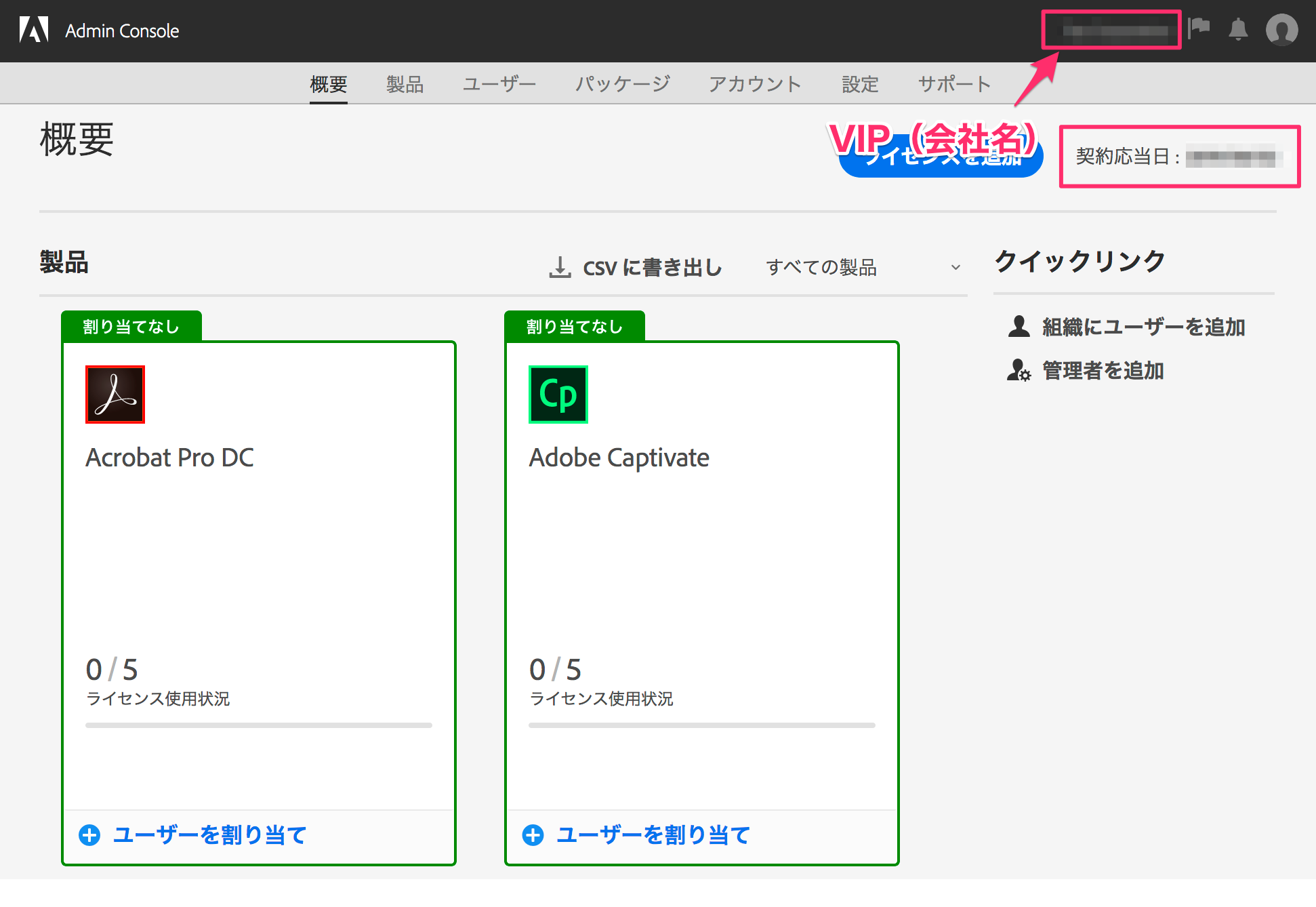Click the product filter dropdown chevron
Viewport: 1316px width, 907px height.
coord(955,267)
